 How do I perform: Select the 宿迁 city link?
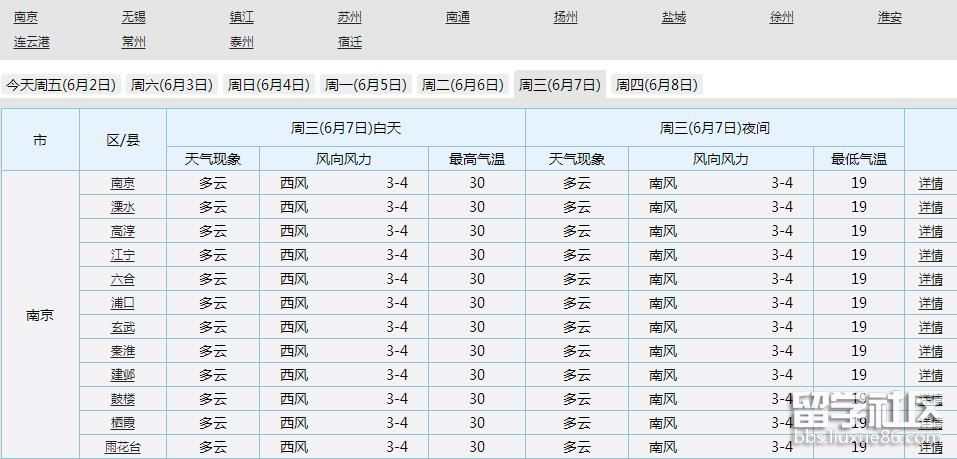tap(350, 42)
